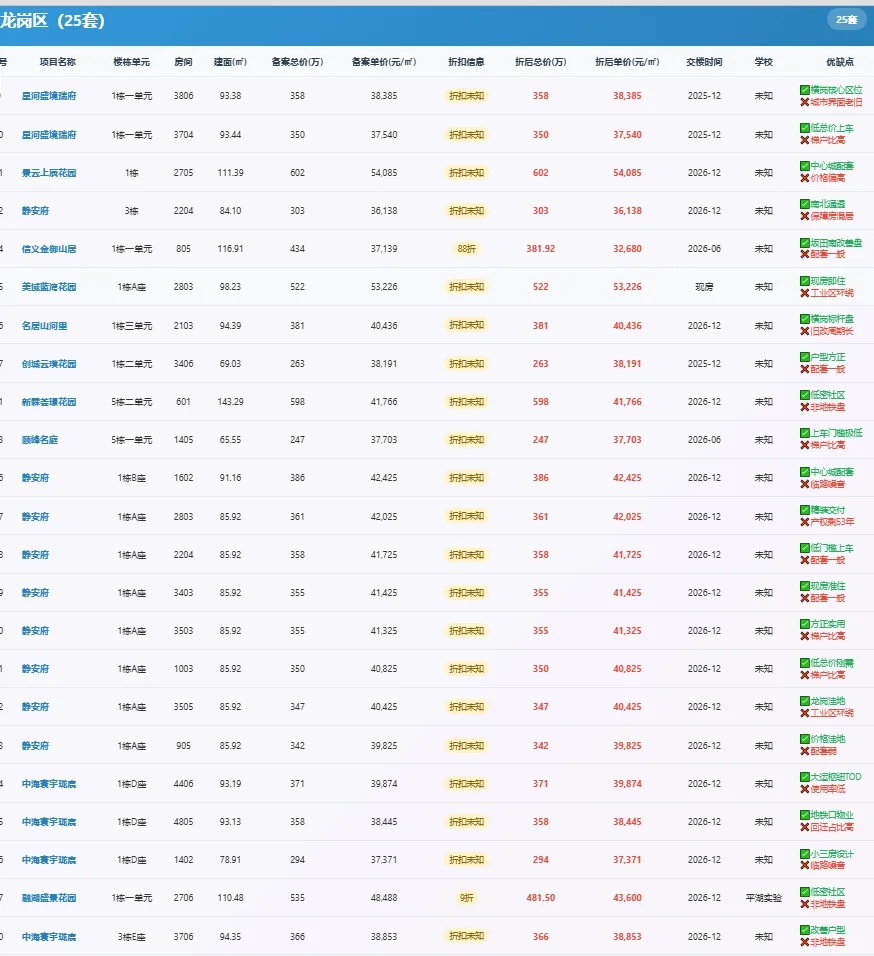
Task: Select the 交楼时间 column header
Action: point(704,62)
